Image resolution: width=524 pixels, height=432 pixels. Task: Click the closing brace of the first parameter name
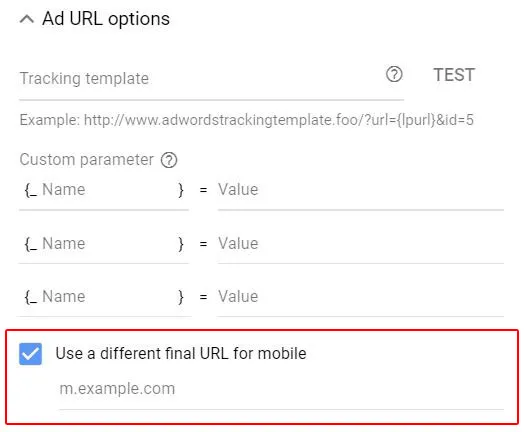click(181, 190)
